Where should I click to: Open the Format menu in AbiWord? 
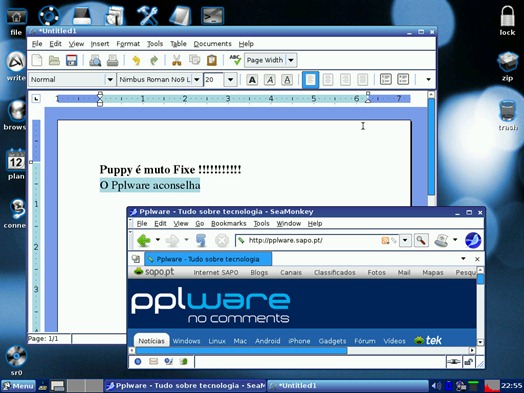pyautogui.click(x=128, y=44)
